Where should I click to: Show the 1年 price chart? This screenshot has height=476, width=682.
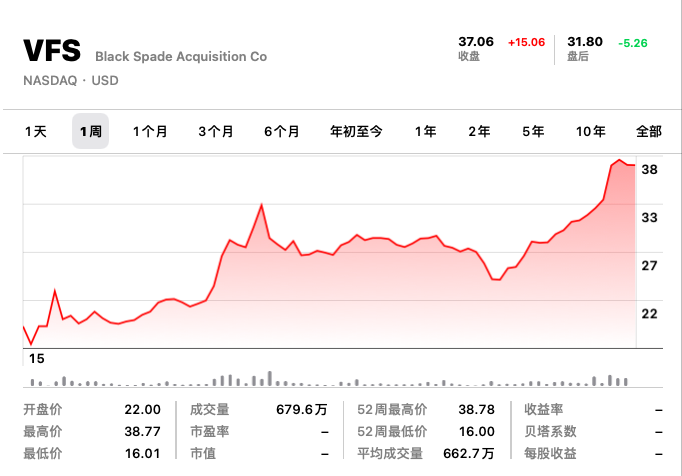click(425, 131)
